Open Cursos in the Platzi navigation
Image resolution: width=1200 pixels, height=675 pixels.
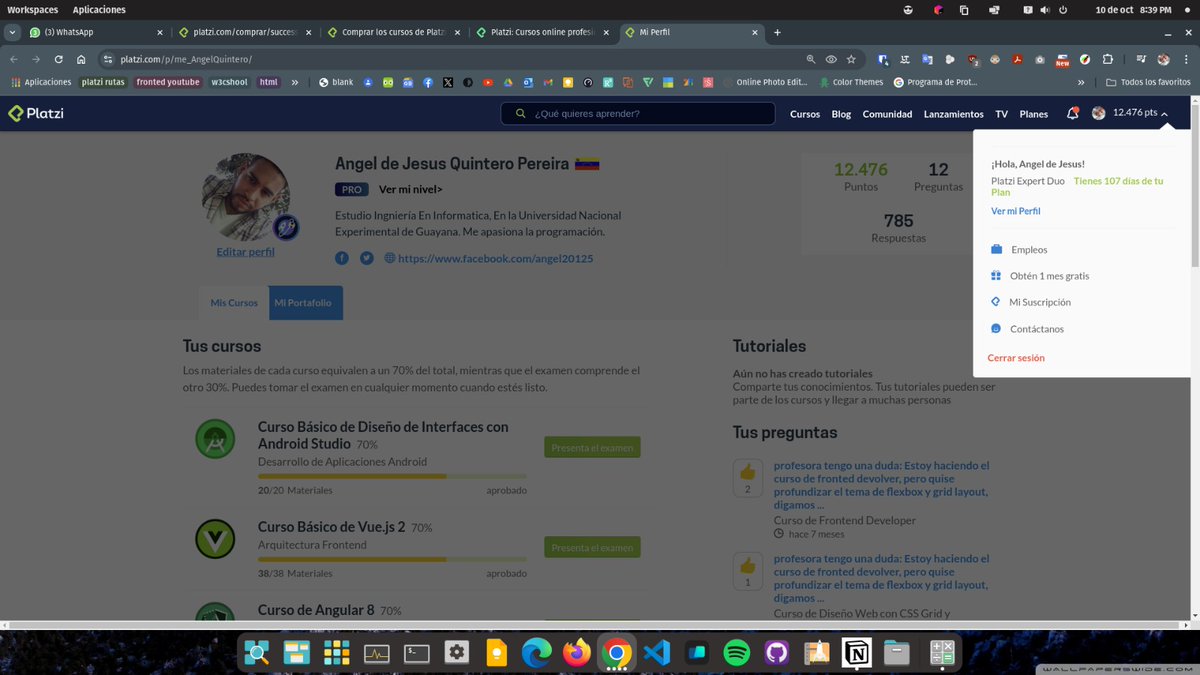805,114
